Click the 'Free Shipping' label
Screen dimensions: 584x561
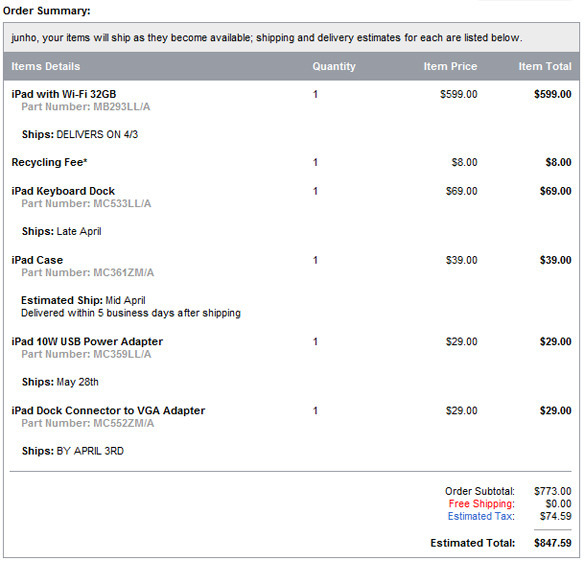point(481,504)
